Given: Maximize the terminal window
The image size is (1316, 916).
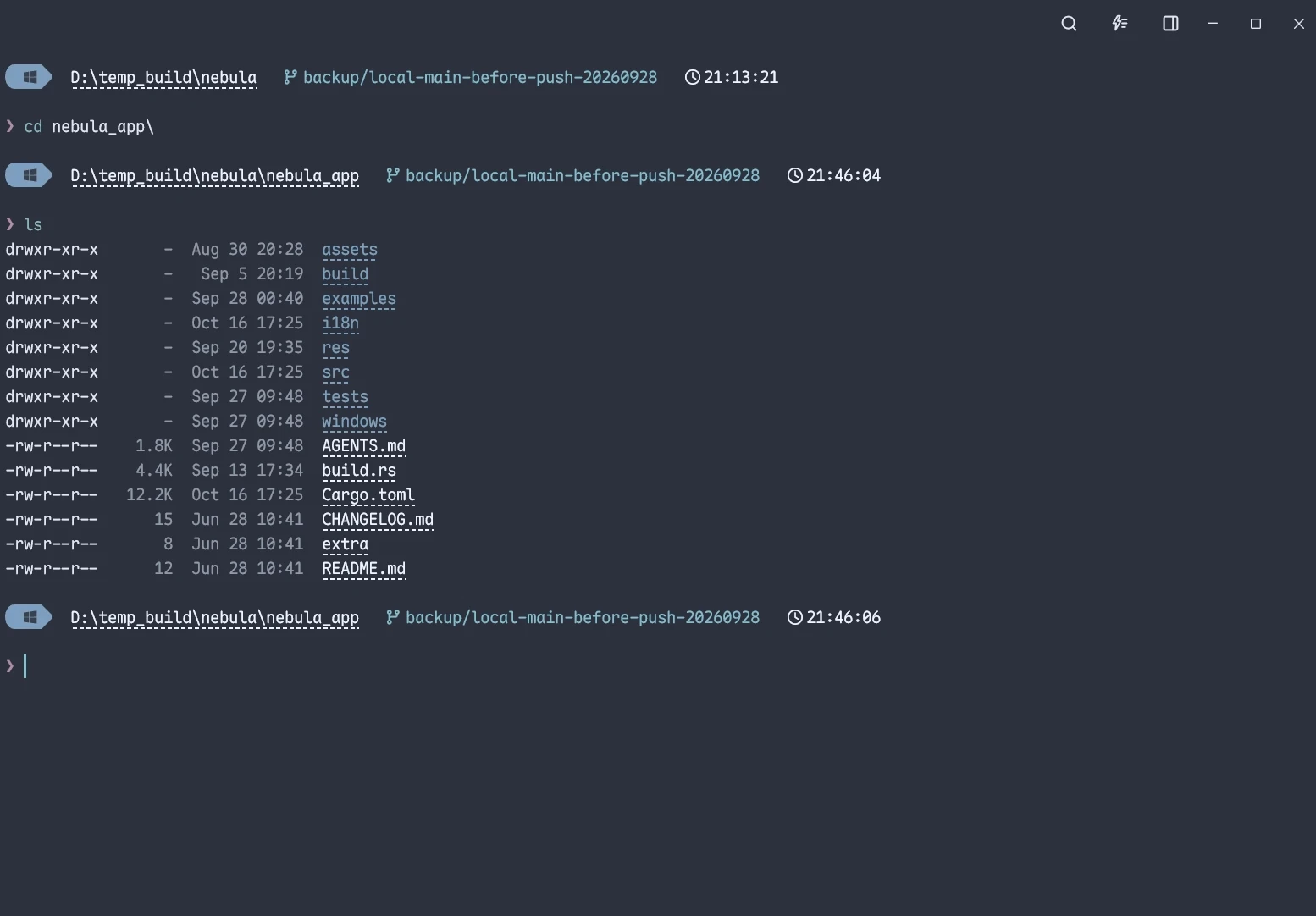Looking at the screenshot, I should [x=1256, y=24].
